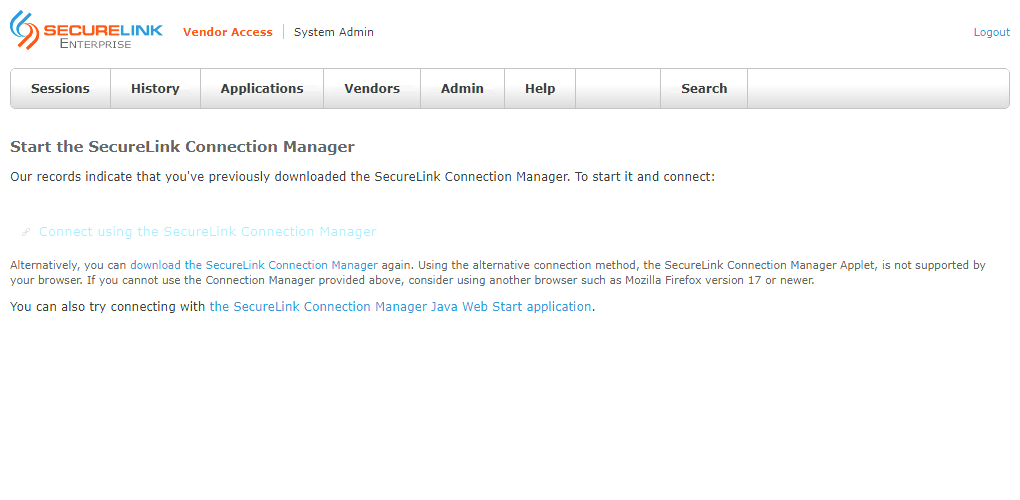This screenshot has width=1020, height=500.
Task: Connect using the SecureLink Connection Manager link
Action: pyautogui.click(x=207, y=232)
